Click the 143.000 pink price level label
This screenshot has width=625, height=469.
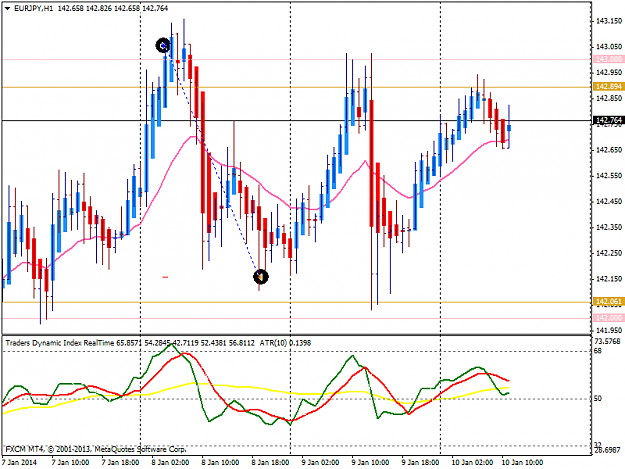(608, 59)
